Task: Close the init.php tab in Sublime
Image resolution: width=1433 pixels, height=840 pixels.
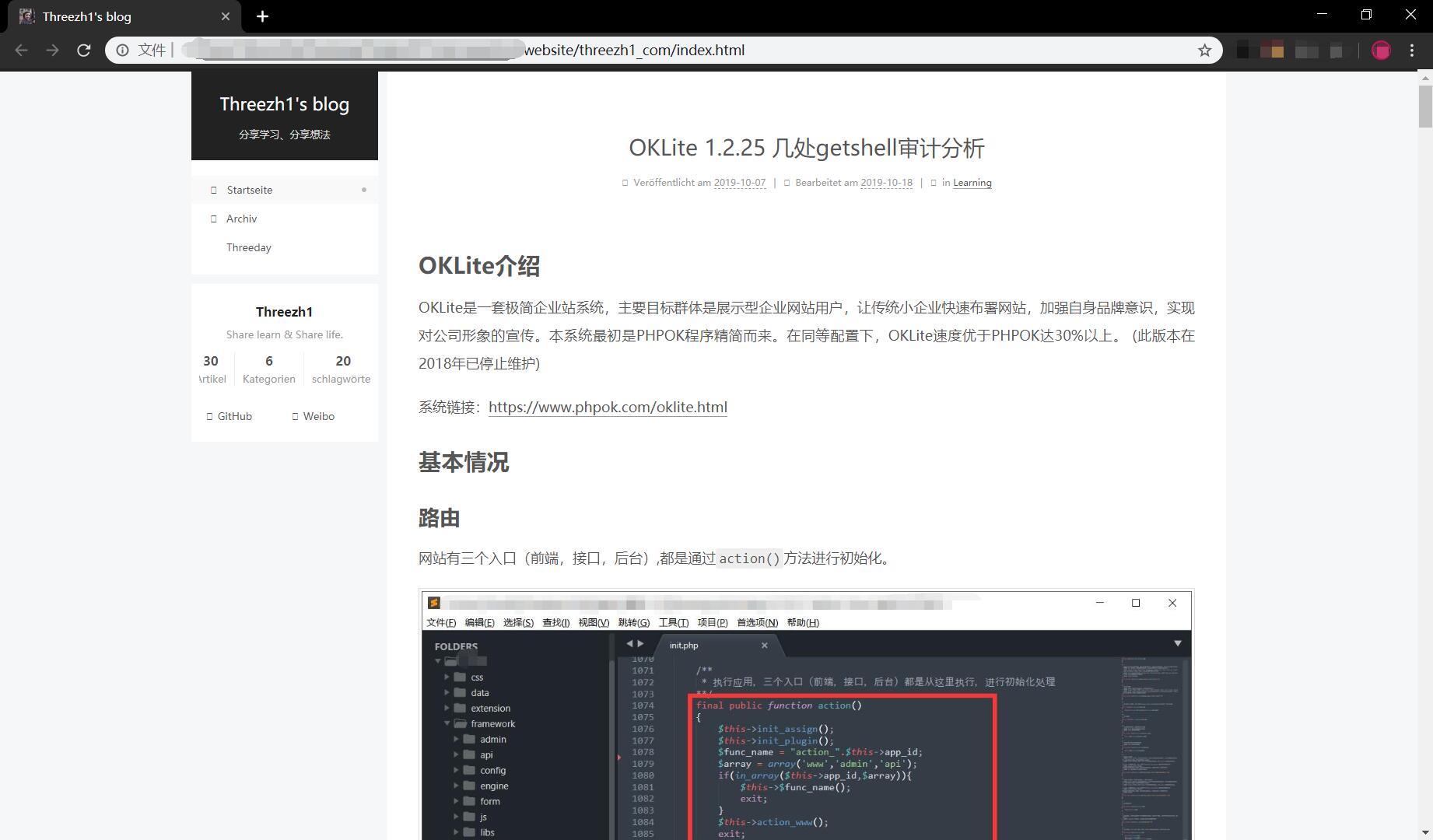Action: click(x=764, y=645)
